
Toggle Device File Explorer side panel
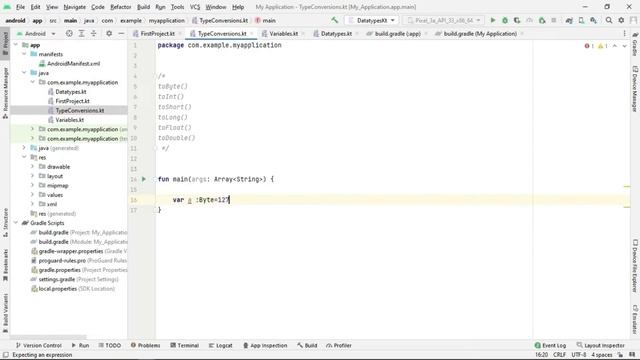[635, 266]
